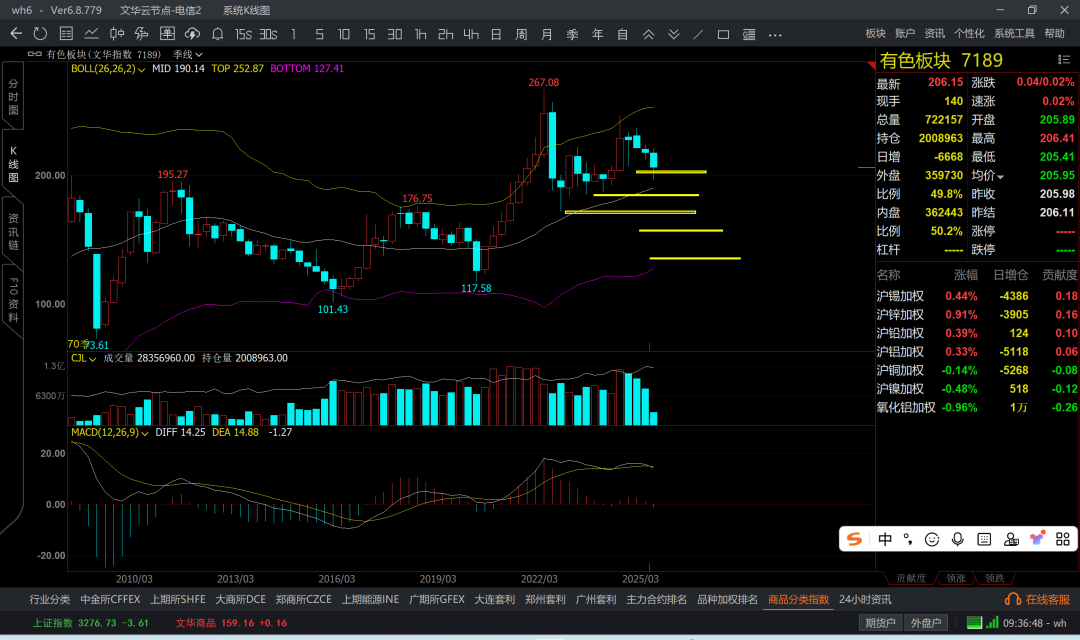Click the green signal strength bars icon

tap(993, 623)
